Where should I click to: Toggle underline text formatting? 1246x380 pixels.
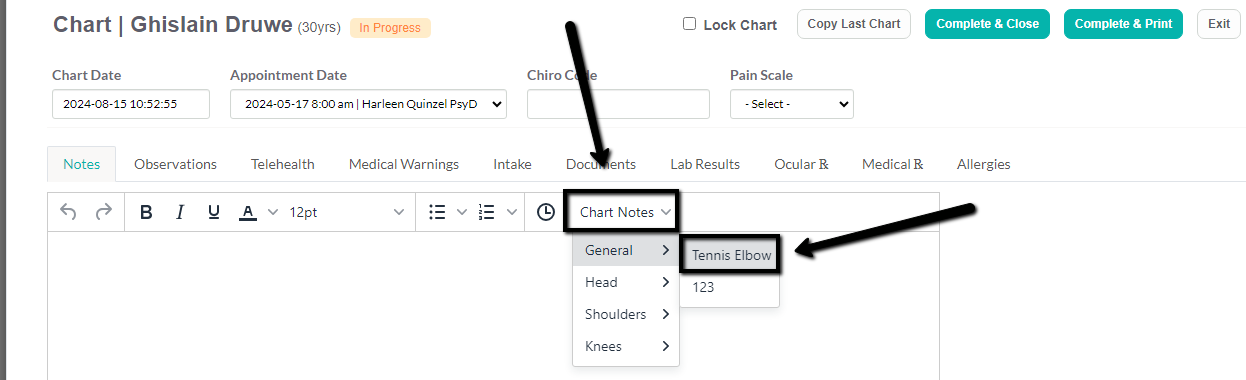click(x=213, y=212)
